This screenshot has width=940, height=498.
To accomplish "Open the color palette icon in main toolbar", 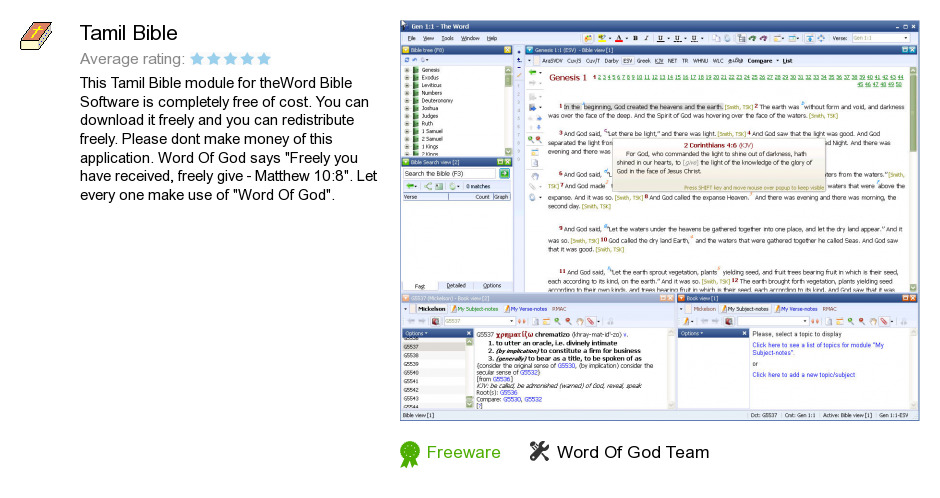I will (x=588, y=38).
